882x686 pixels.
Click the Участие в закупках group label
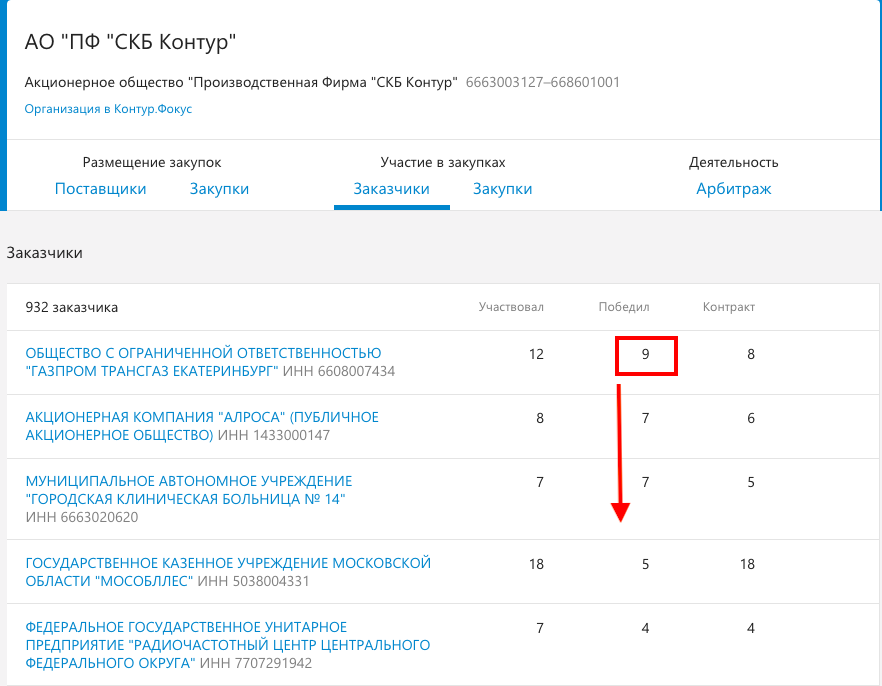[443, 163]
